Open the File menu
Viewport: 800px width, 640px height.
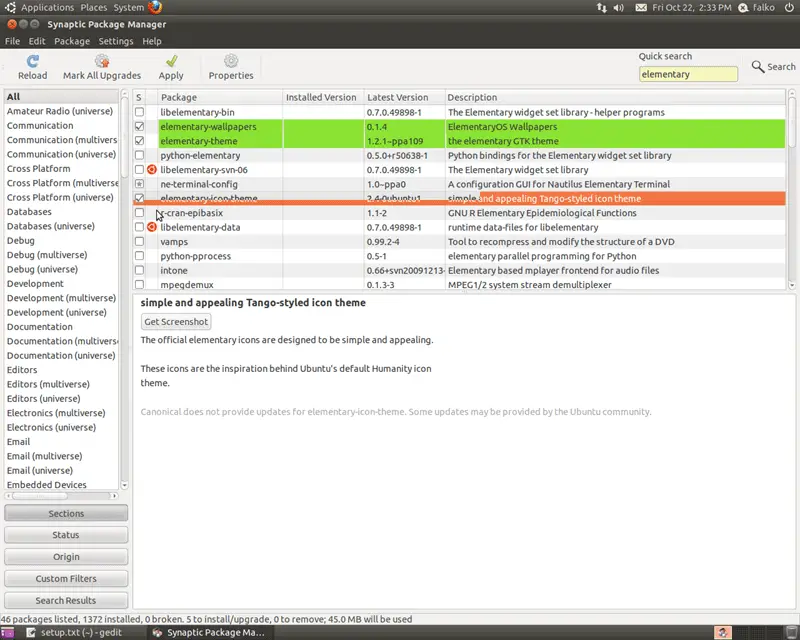pyautogui.click(x=12, y=41)
